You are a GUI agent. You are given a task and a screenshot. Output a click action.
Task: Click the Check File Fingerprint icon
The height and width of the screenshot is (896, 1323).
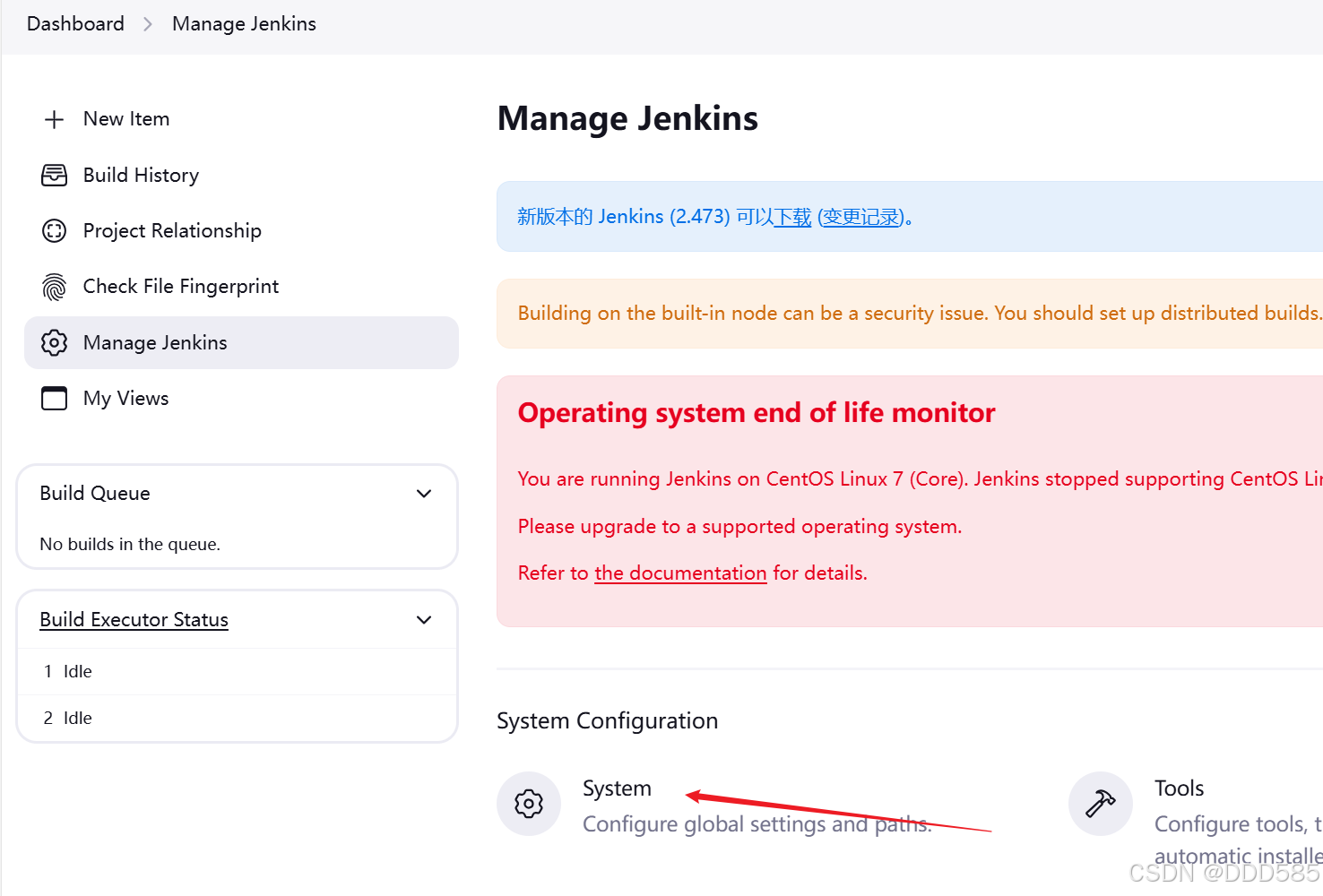pyautogui.click(x=54, y=287)
